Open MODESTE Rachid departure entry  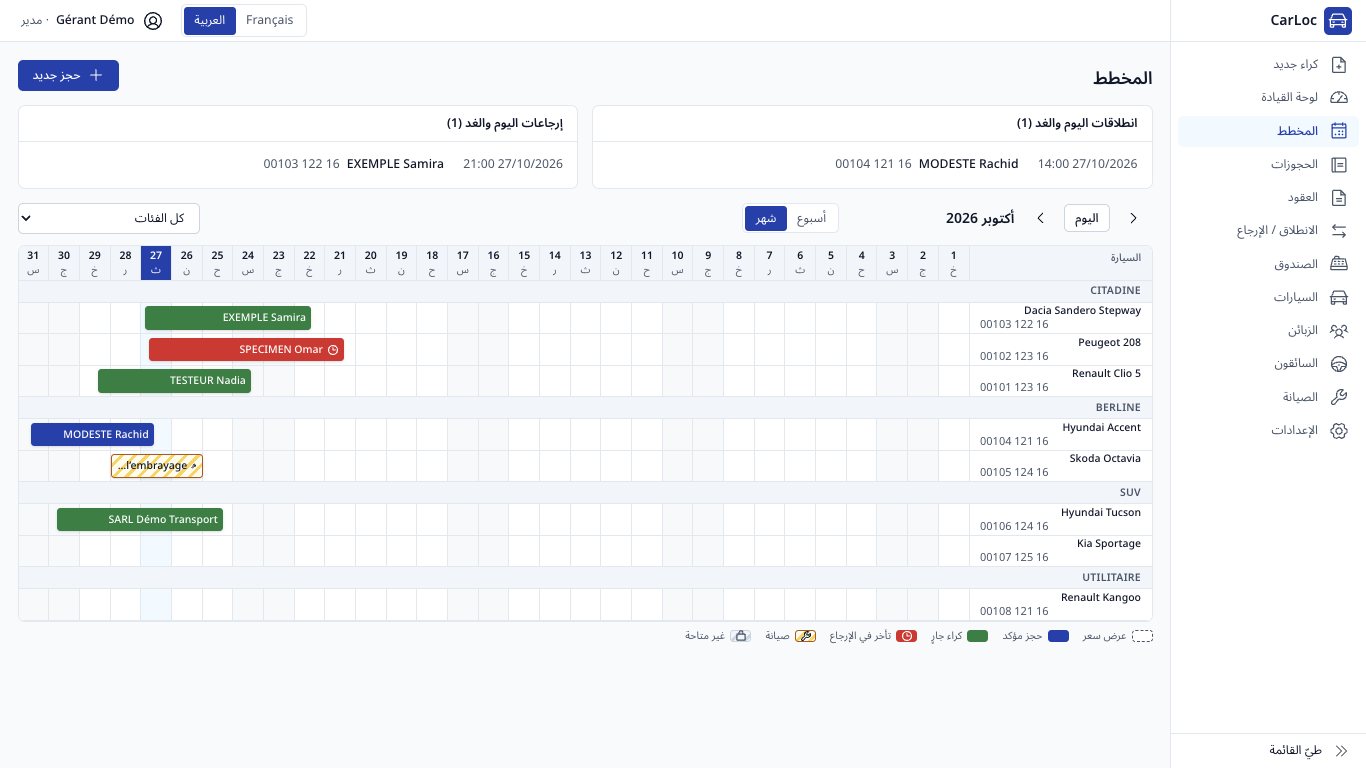[872, 164]
